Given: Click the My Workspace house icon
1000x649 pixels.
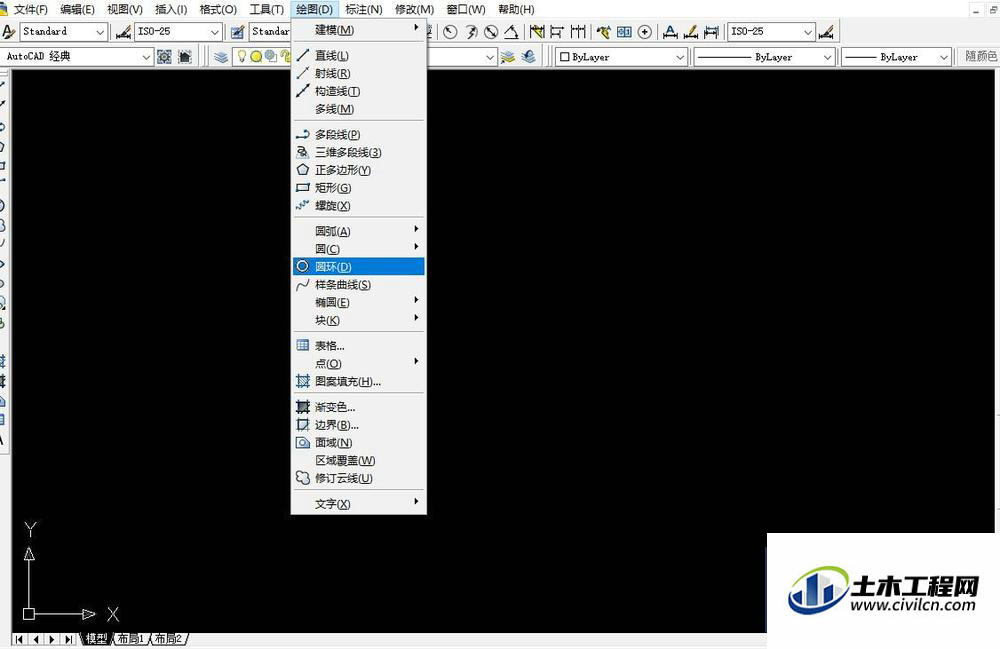Looking at the screenshot, I should click(185, 57).
